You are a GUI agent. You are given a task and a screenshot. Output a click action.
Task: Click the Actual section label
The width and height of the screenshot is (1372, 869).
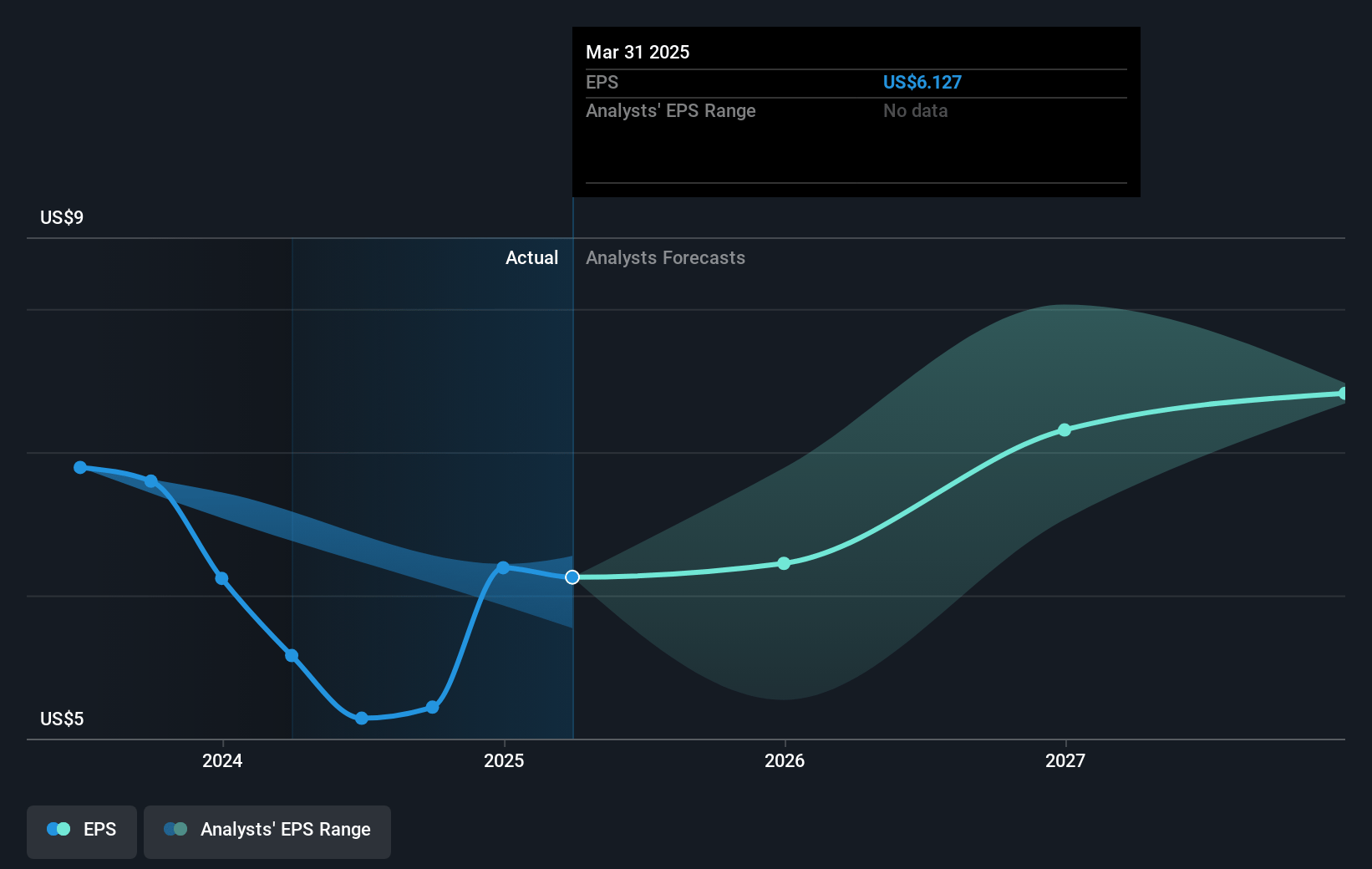click(x=531, y=257)
